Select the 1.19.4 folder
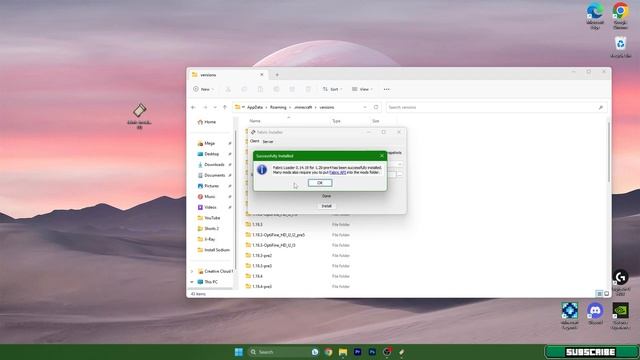 point(254,276)
